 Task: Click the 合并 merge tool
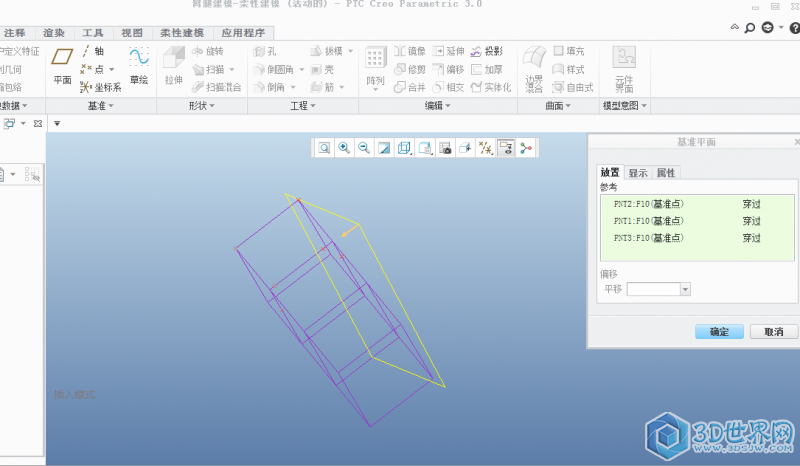click(410, 87)
